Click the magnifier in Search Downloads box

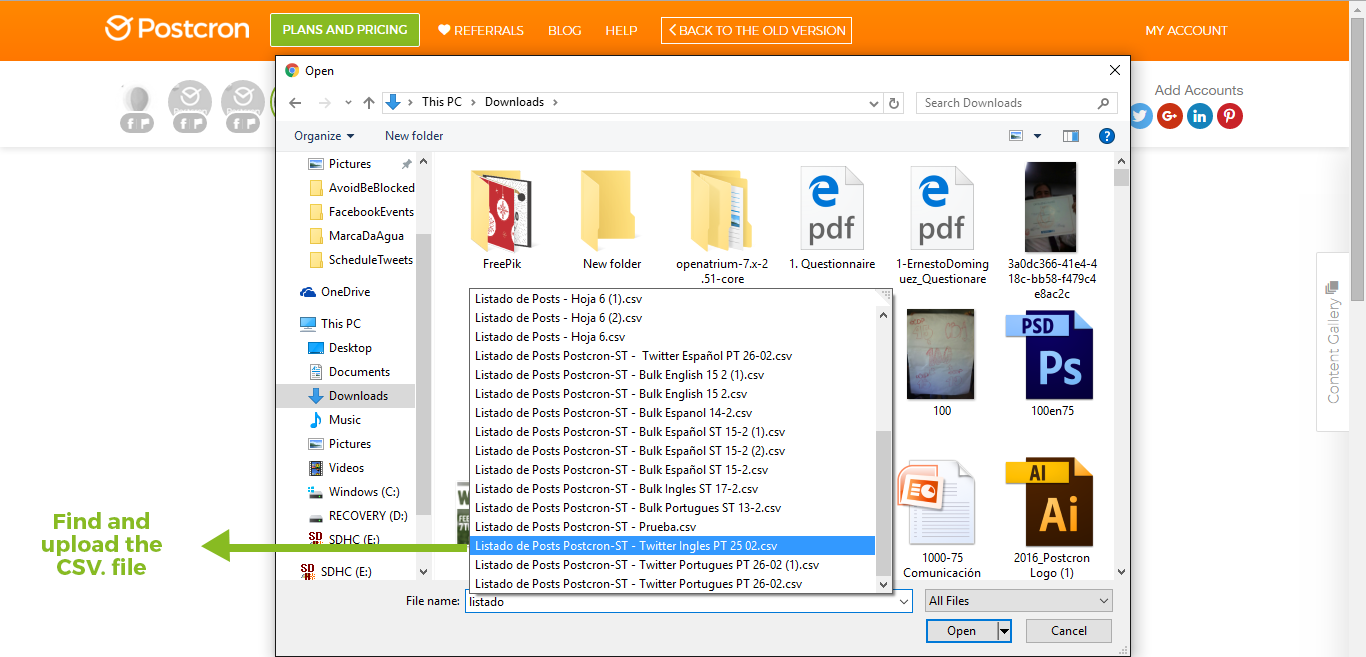coord(1103,102)
